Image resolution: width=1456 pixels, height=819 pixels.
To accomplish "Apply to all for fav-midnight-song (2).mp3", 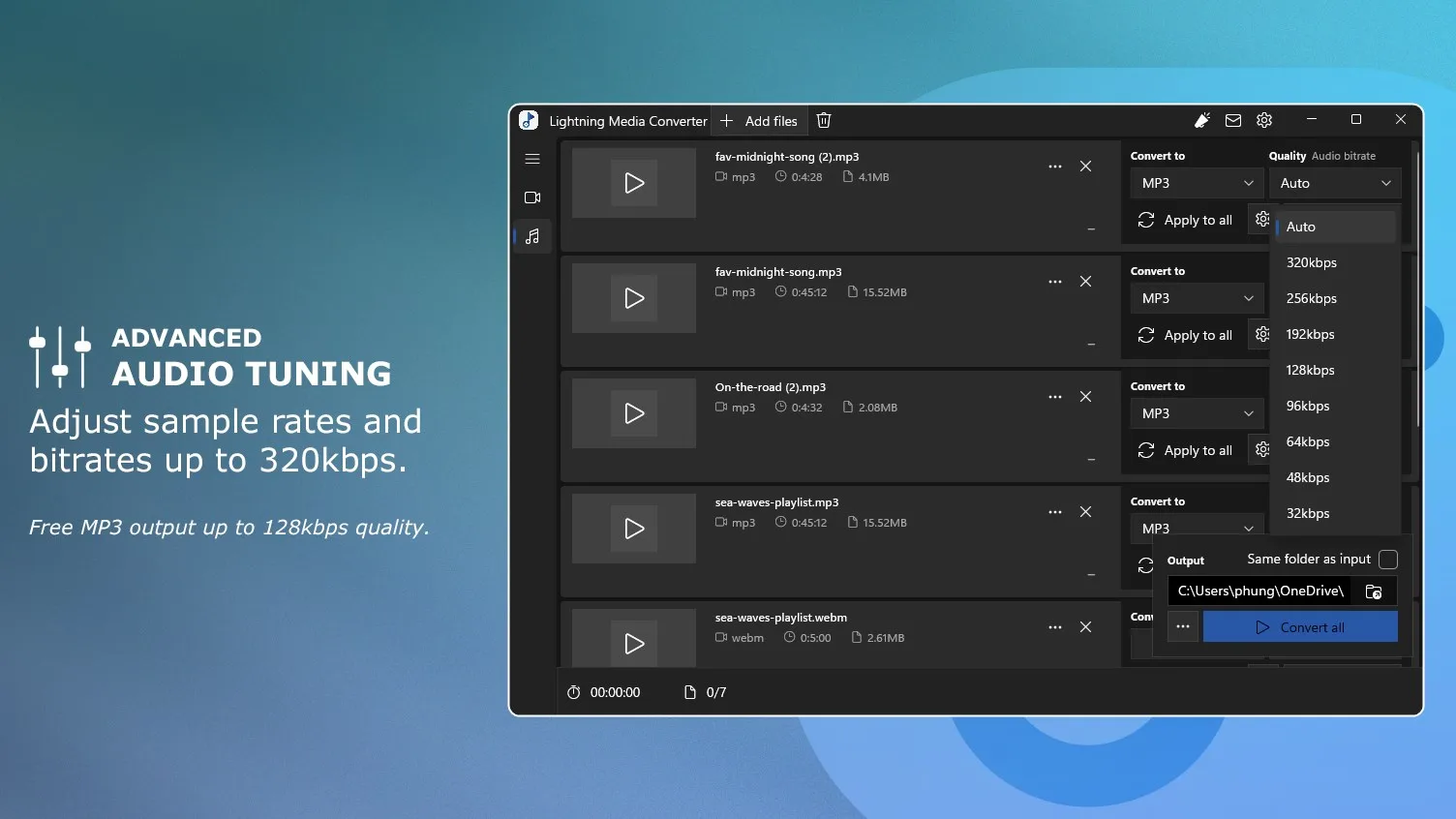I will pyautogui.click(x=1186, y=220).
